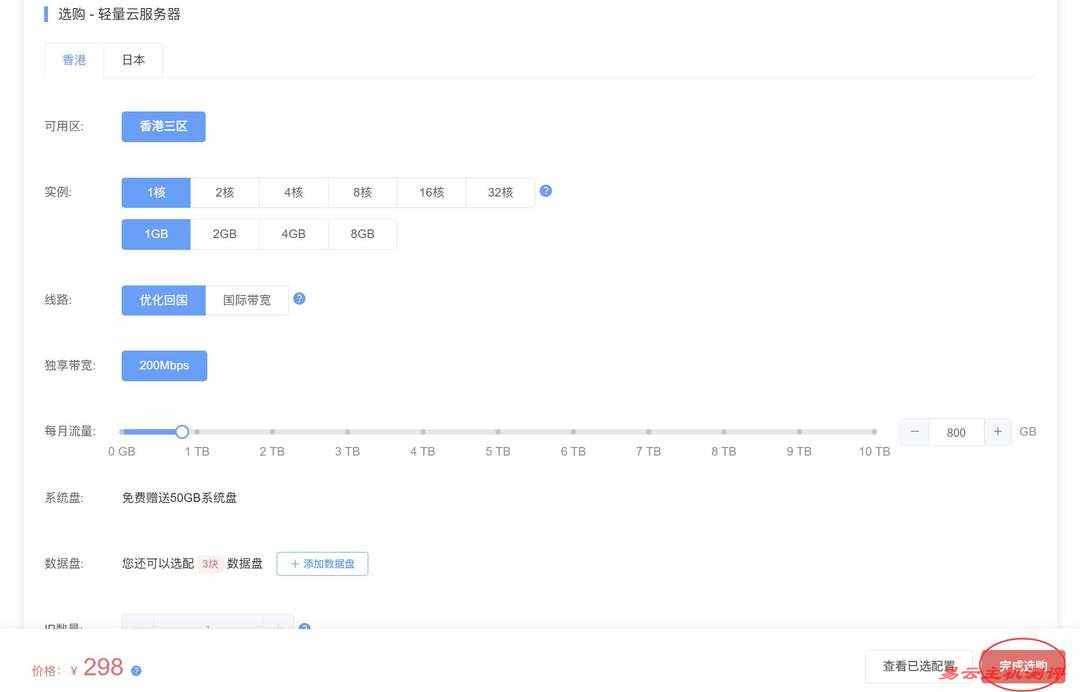This screenshot has height=692, width=1080.
Task: Choose the 4GB memory option
Action: click(x=293, y=234)
